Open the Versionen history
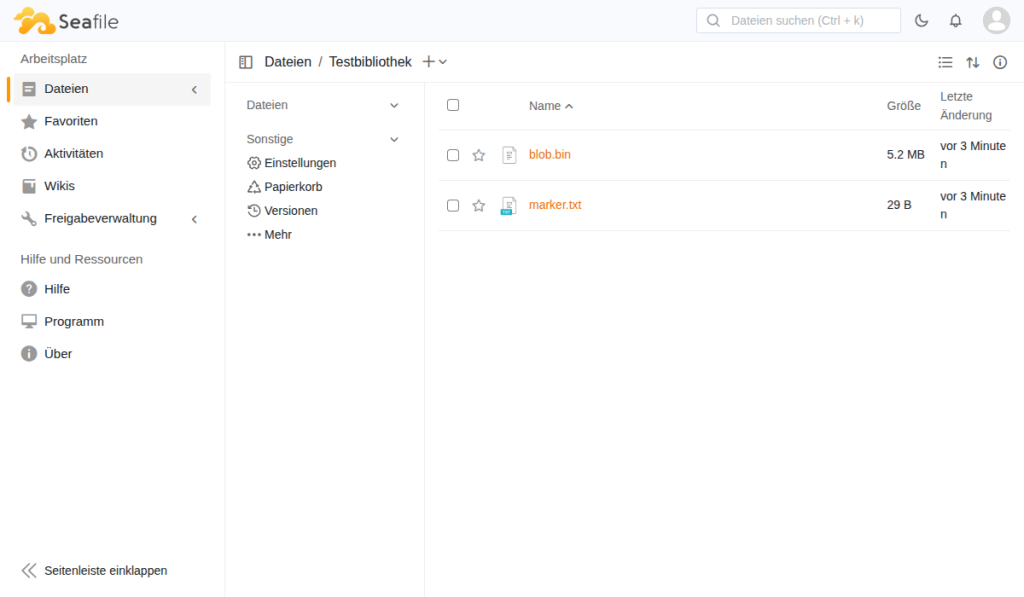Viewport: 1024px width, 597px height. pyautogui.click(x=282, y=210)
